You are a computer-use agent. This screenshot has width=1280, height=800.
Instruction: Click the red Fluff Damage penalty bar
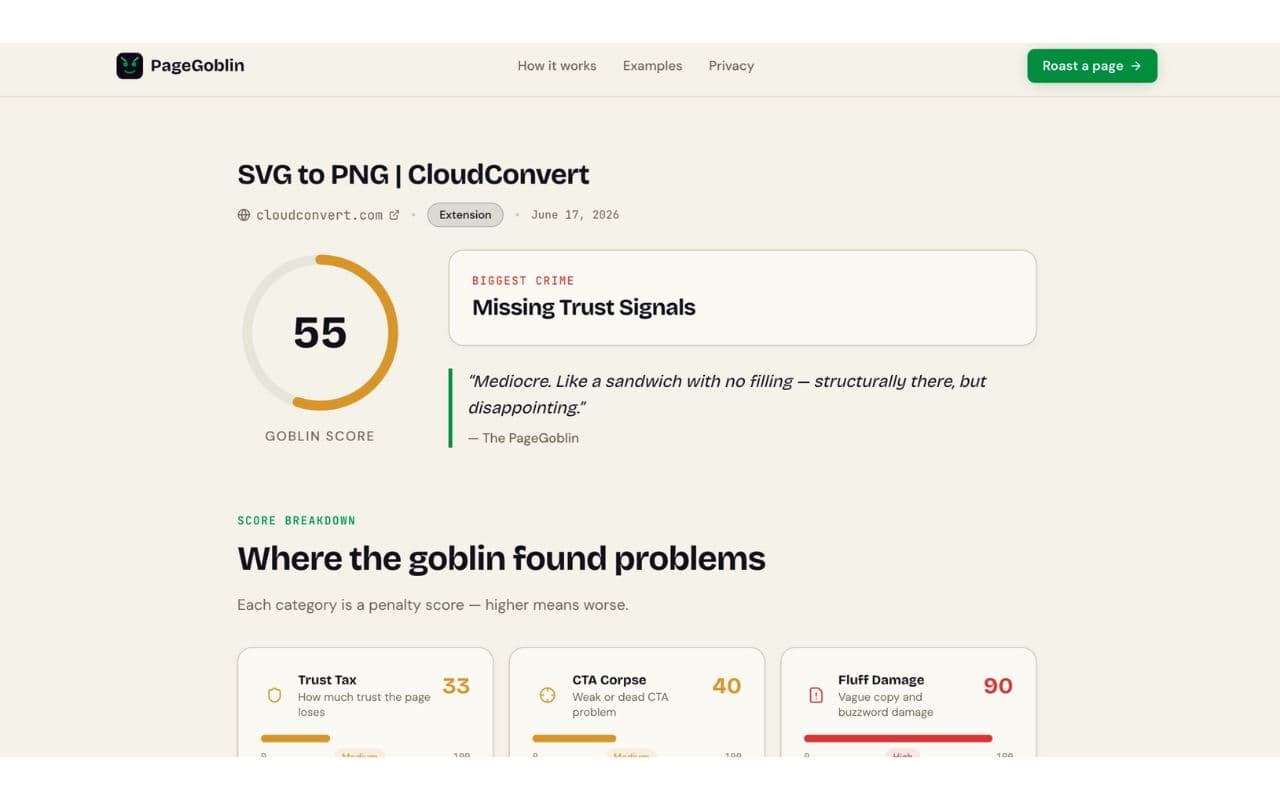click(898, 739)
